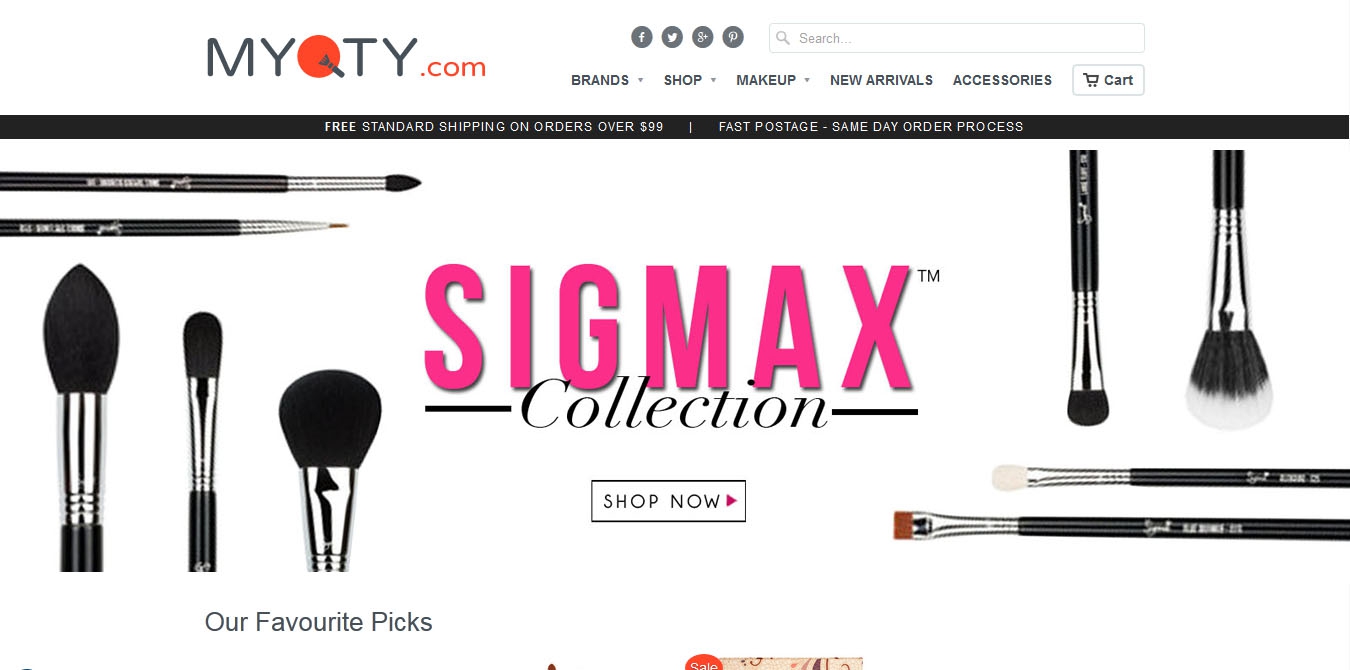Click the free standard shipping notice

[x=494, y=127]
